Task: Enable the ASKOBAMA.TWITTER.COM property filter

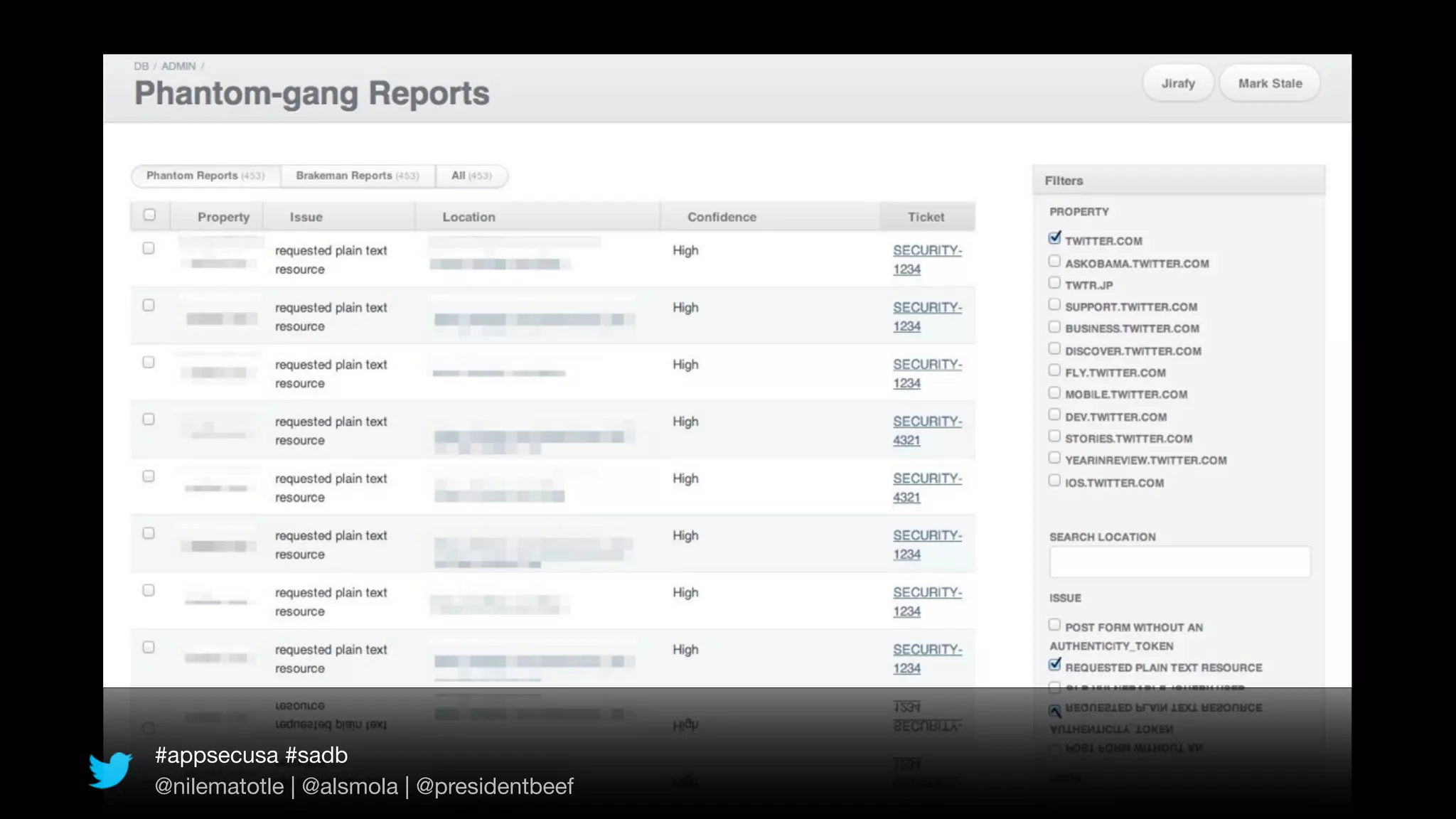Action: [1054, 261]
